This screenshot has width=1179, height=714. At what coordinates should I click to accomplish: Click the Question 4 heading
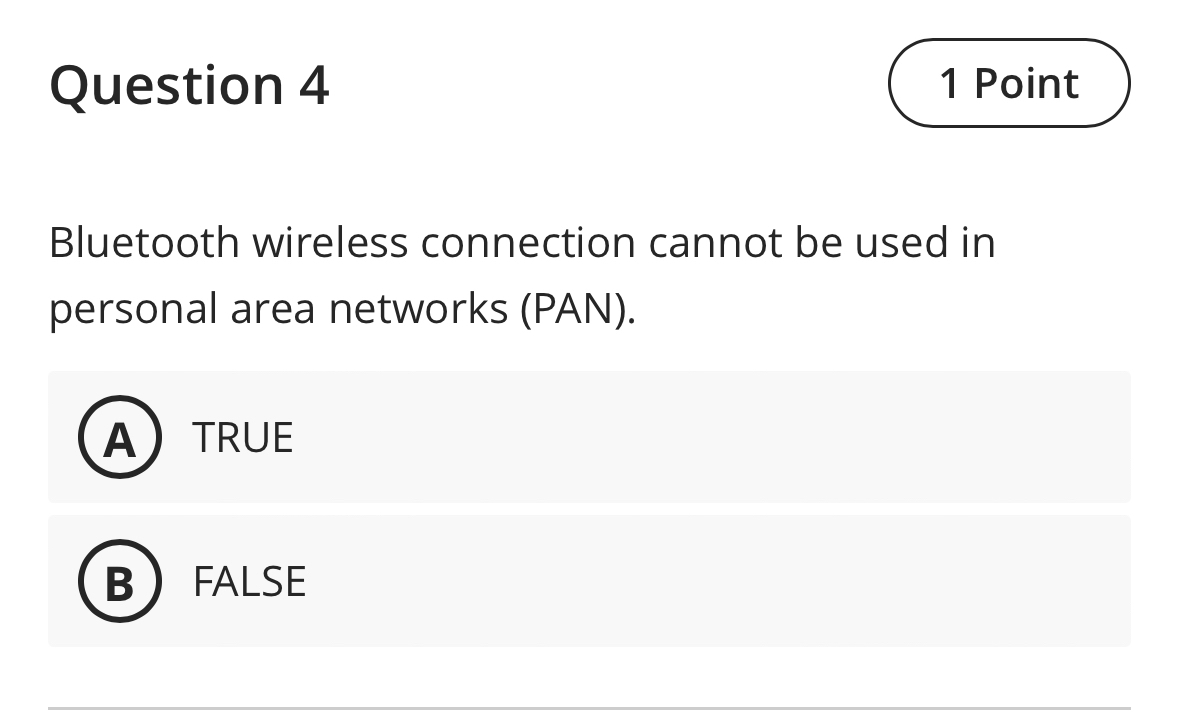tap(190, 84)
